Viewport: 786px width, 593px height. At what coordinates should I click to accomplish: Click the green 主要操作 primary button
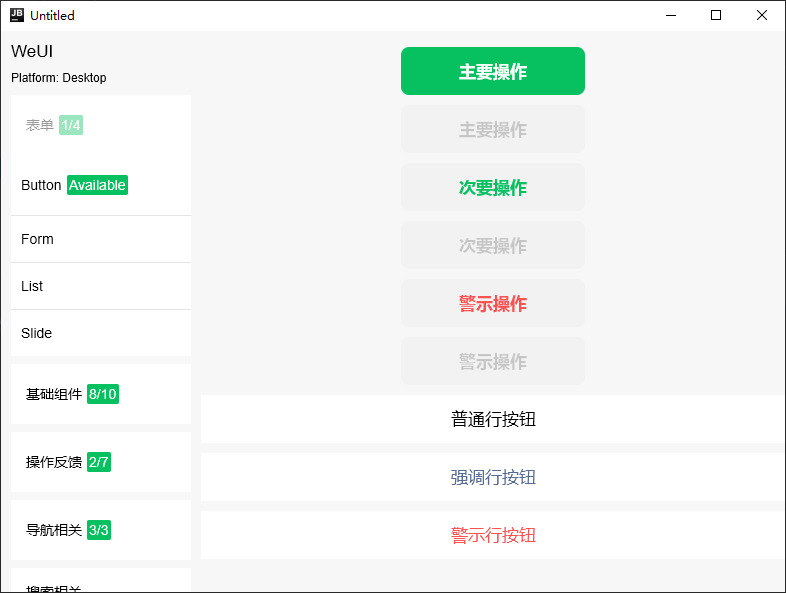coord(493,71)
